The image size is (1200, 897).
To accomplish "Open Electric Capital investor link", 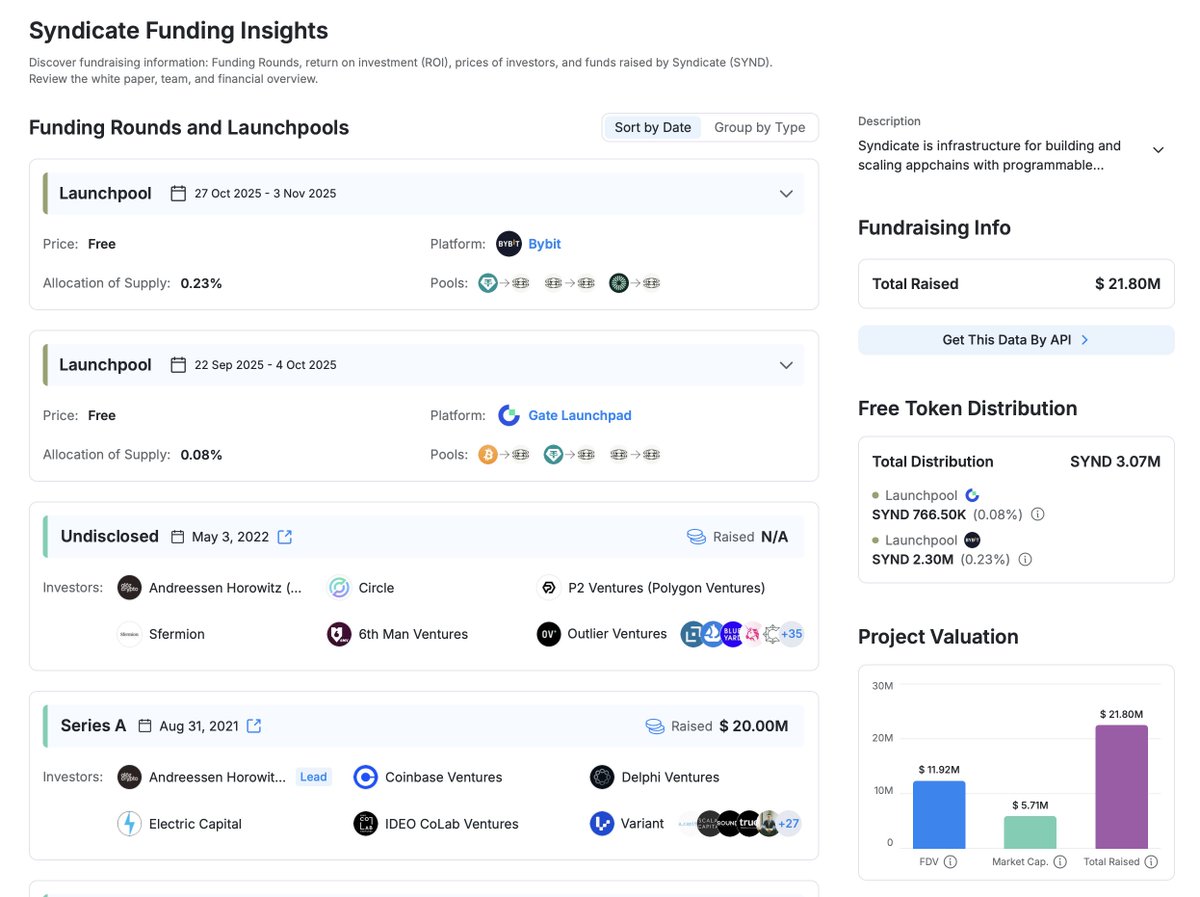I will click(195, 824).
